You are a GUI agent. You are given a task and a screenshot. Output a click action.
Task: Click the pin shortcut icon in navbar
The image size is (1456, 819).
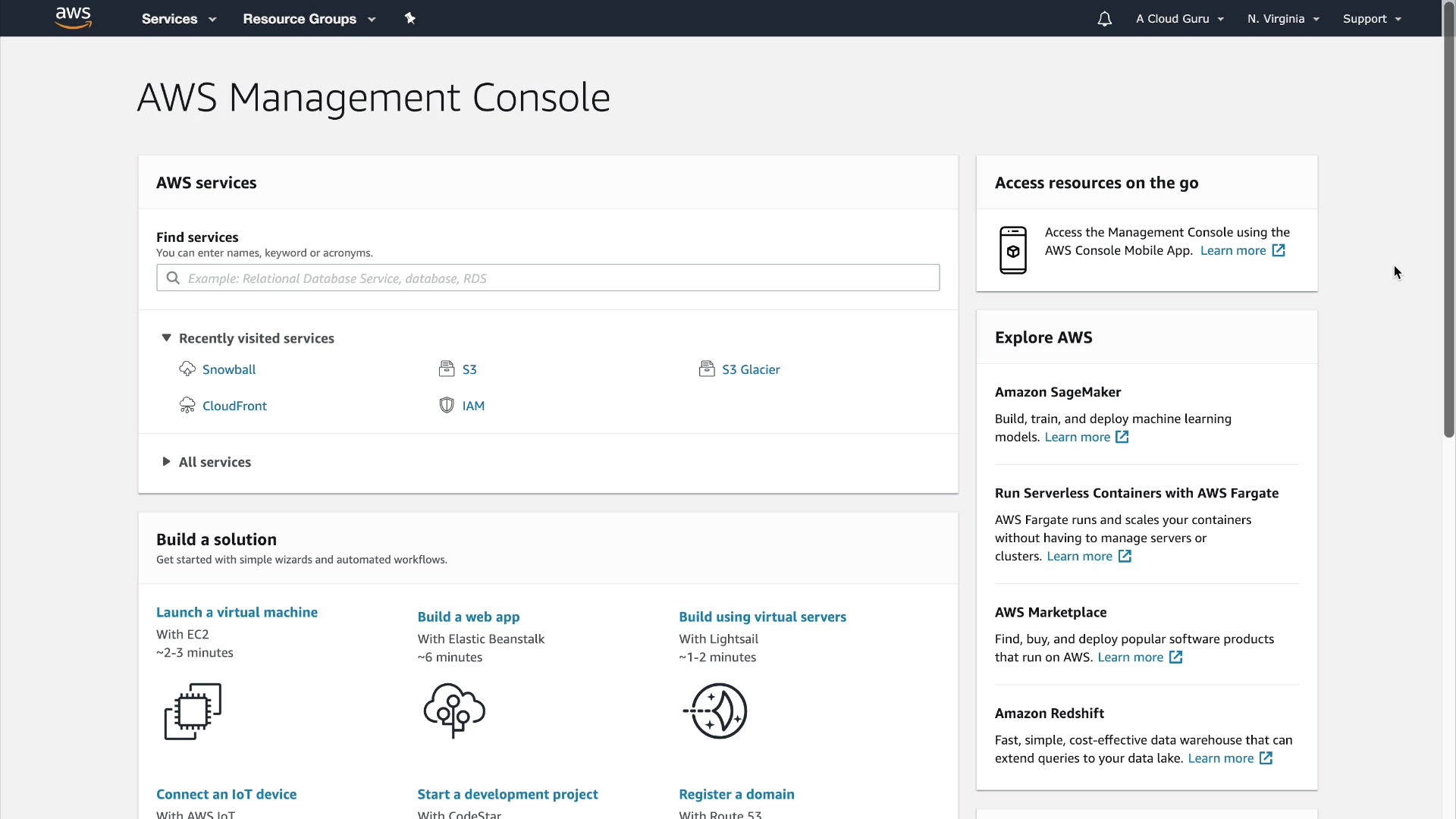click(409, 18)
